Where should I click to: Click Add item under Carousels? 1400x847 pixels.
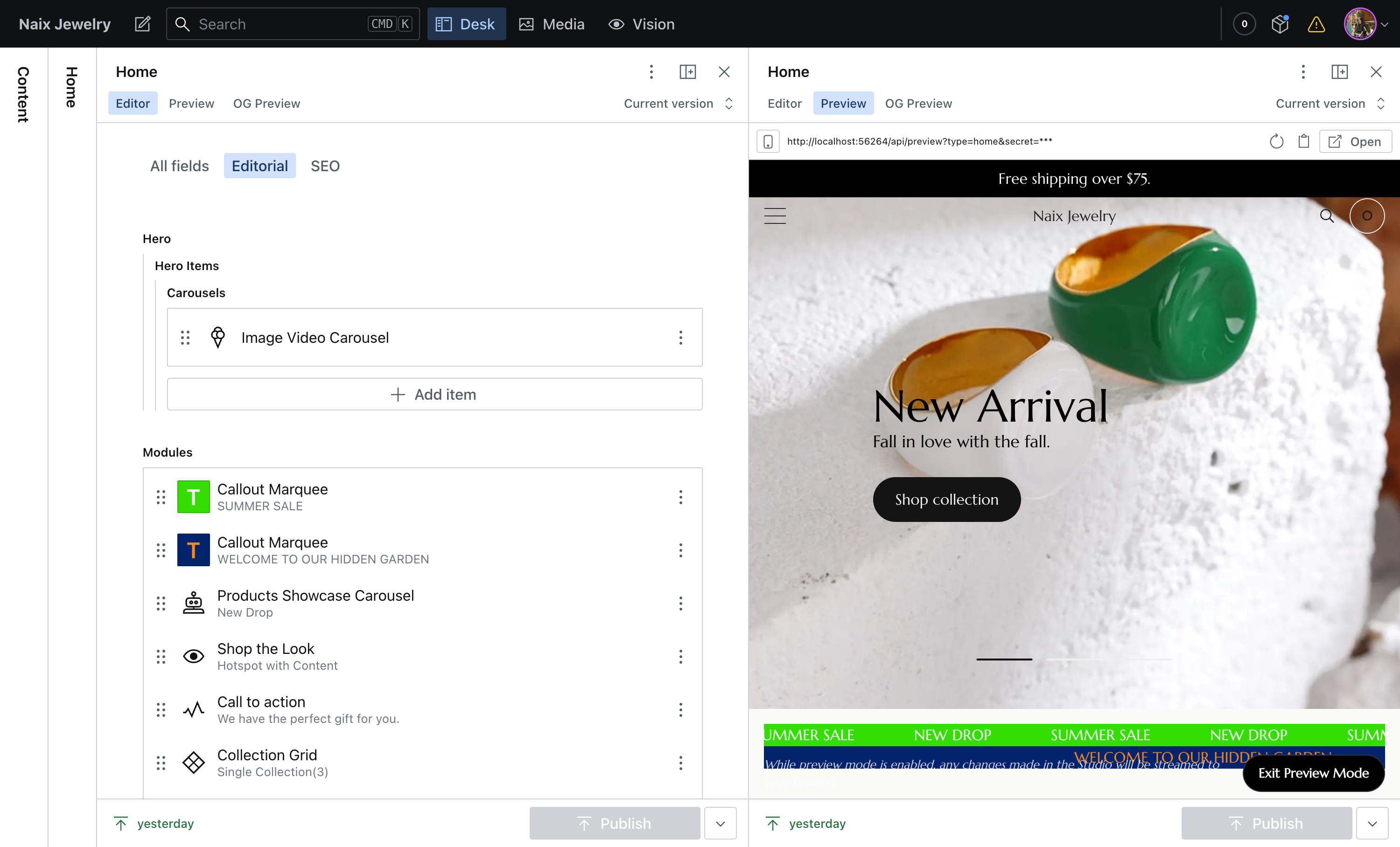pyautogui.click(x=434, y=394)
